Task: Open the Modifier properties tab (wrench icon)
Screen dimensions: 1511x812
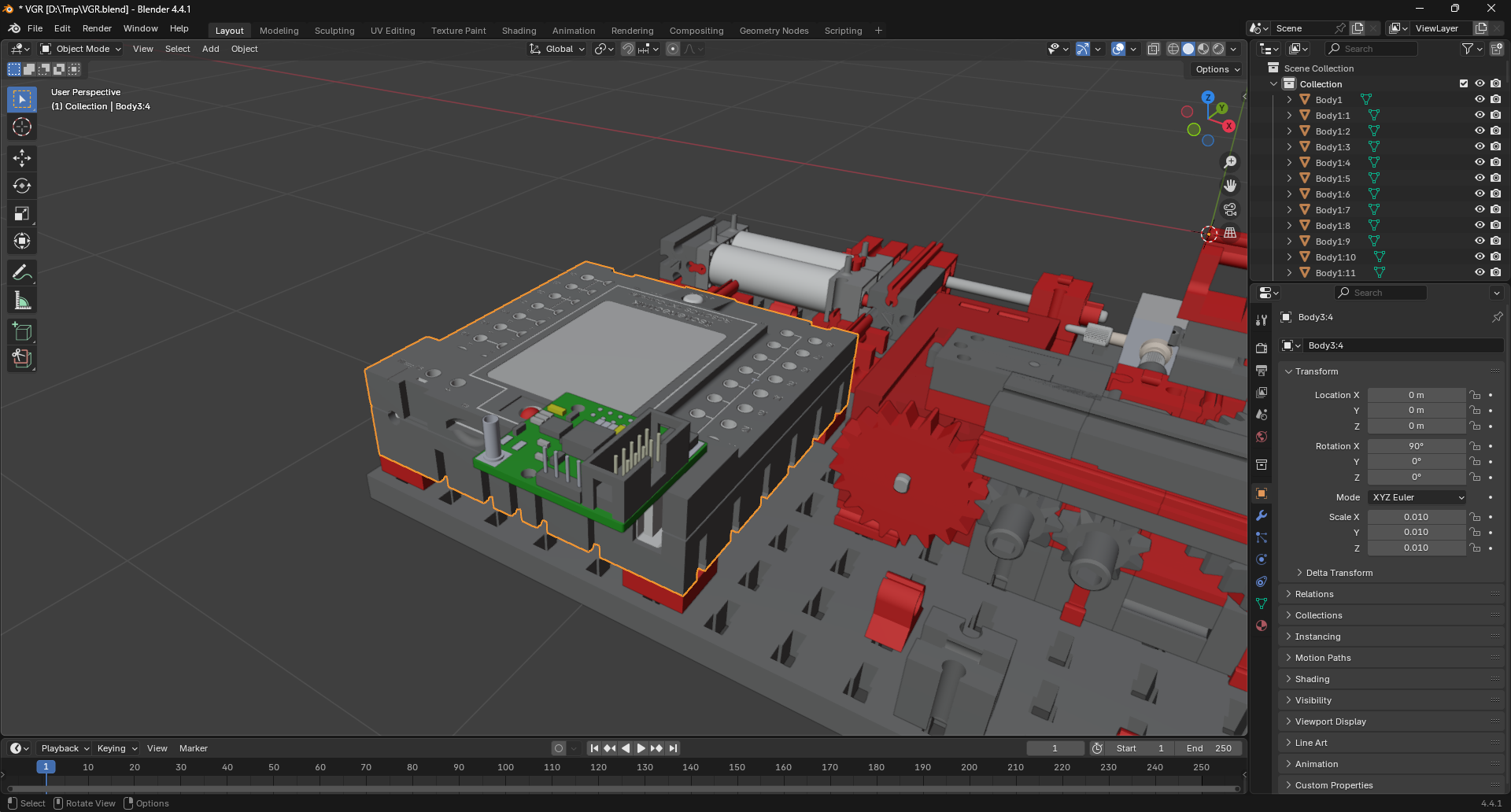Action: click(1262, 515)
